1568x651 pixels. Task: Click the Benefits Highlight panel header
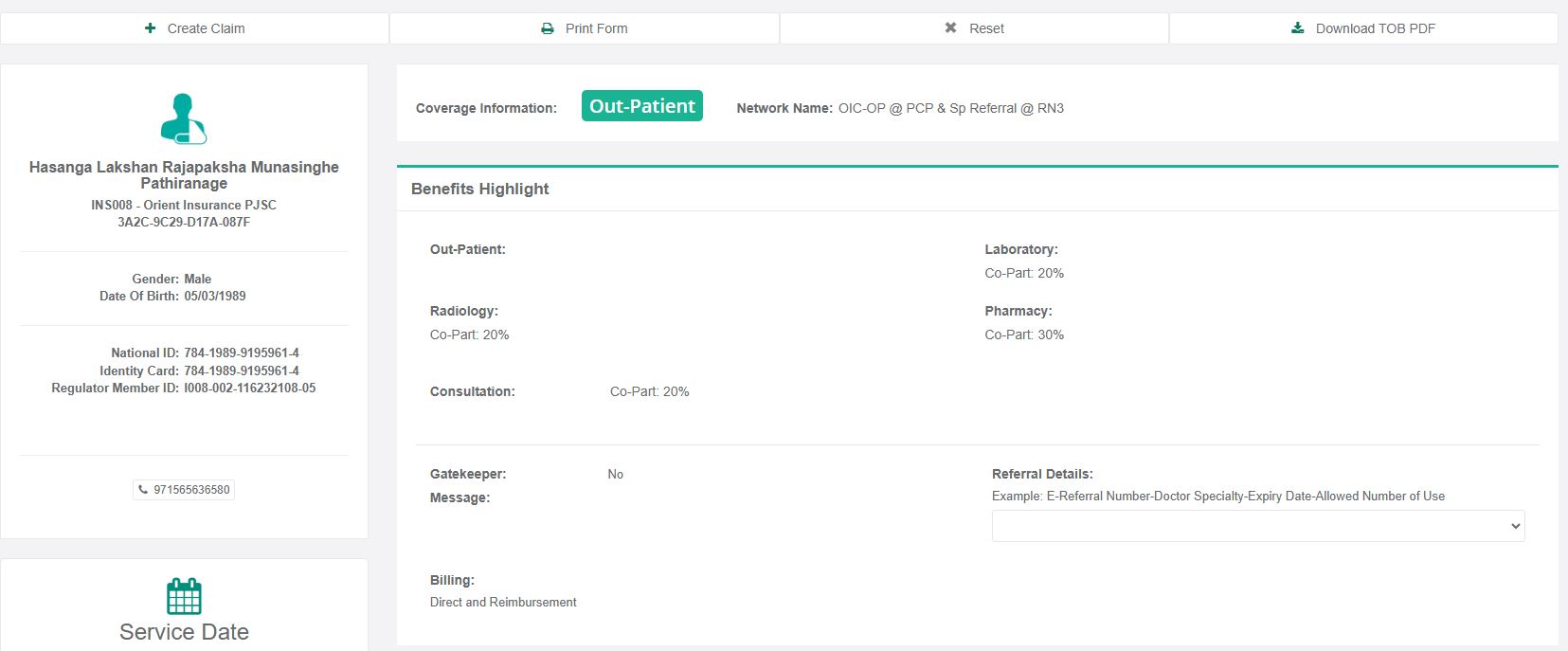[480, 189]
